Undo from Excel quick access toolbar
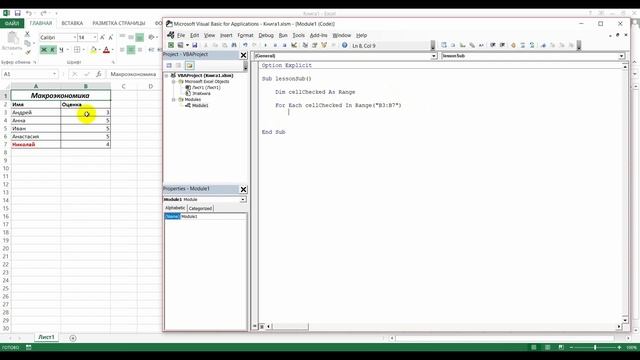This screenshot has height=360, width=640. pyautogui.click(x=29, y=13)
